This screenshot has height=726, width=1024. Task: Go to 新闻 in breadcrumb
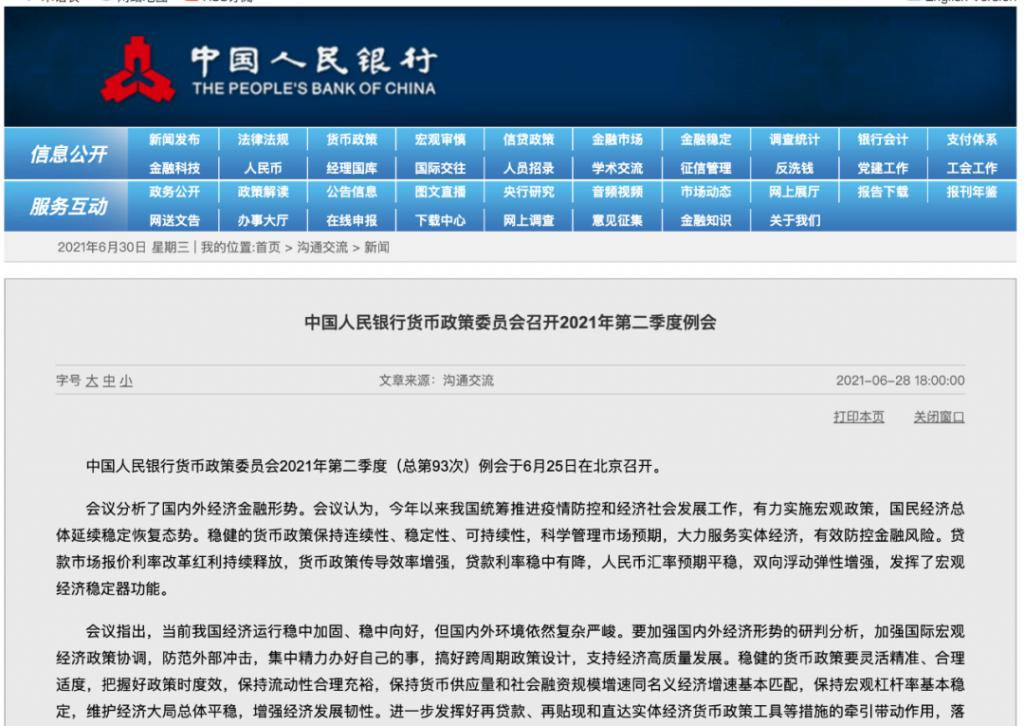377,247
